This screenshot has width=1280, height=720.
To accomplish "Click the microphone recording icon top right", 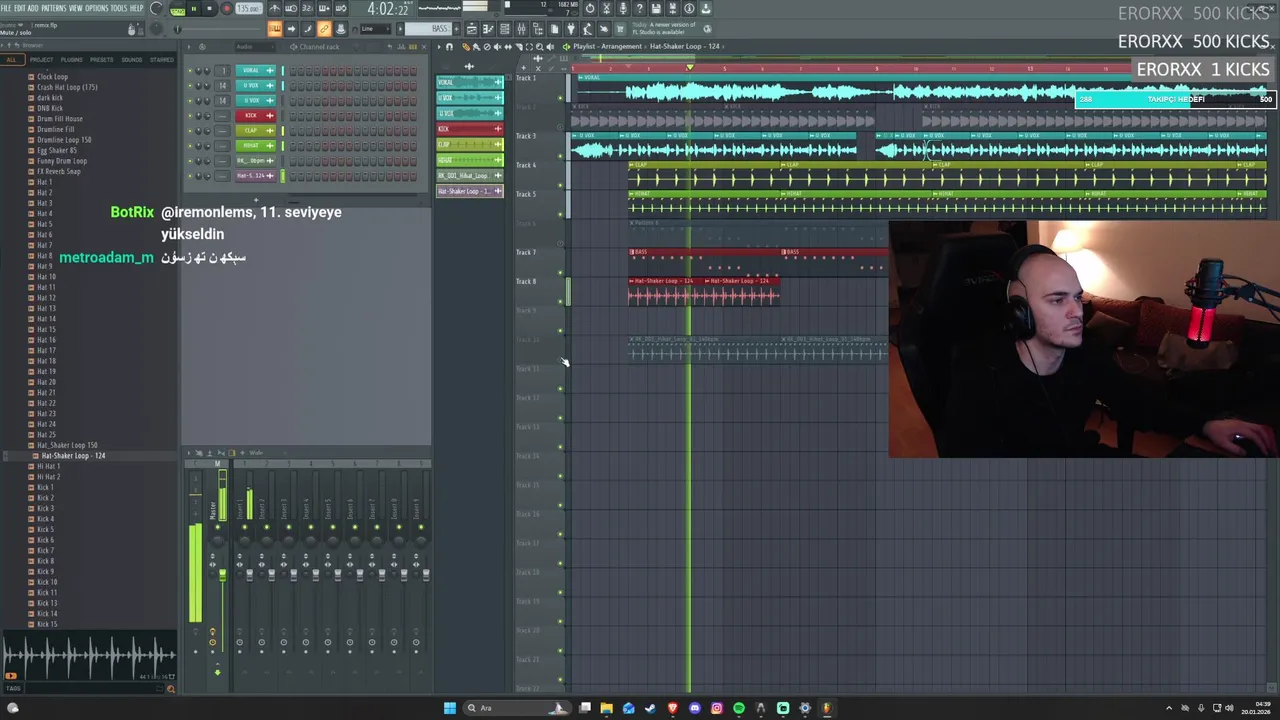I will 623,8.
